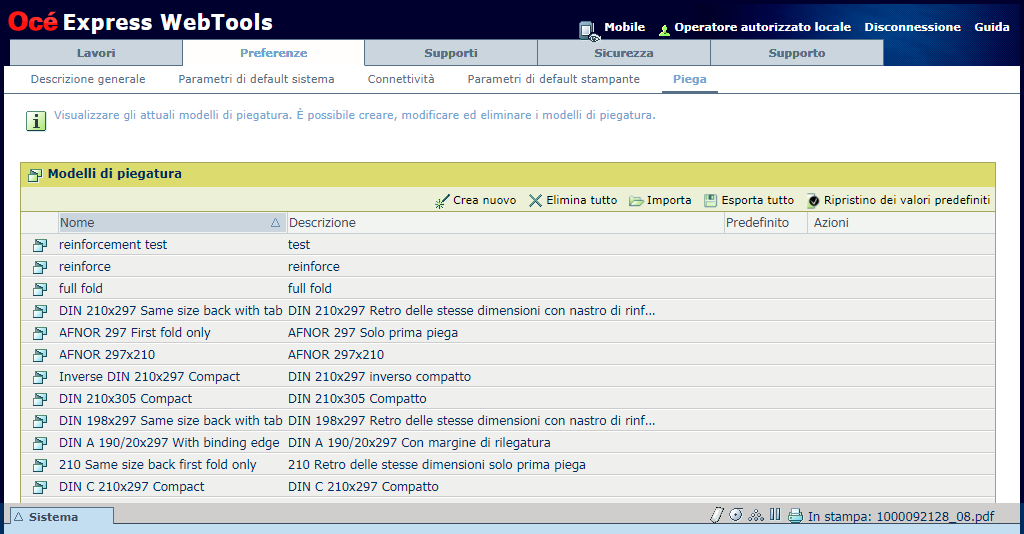
Task: Click the paper sheet status icon
Action: coord(716,515)
